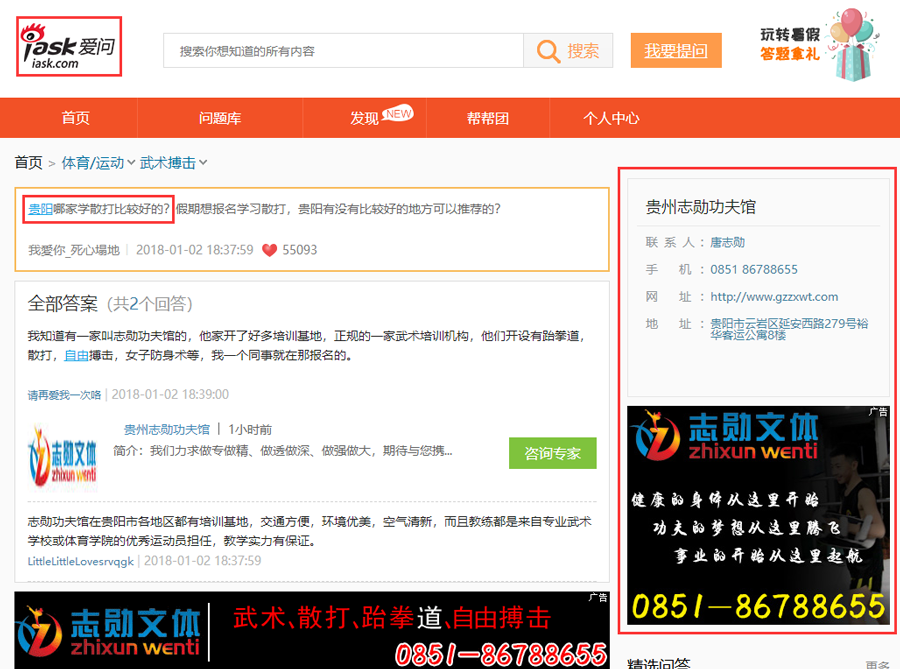Click the (共2个回答) answer count

click(x=149, y=304)
